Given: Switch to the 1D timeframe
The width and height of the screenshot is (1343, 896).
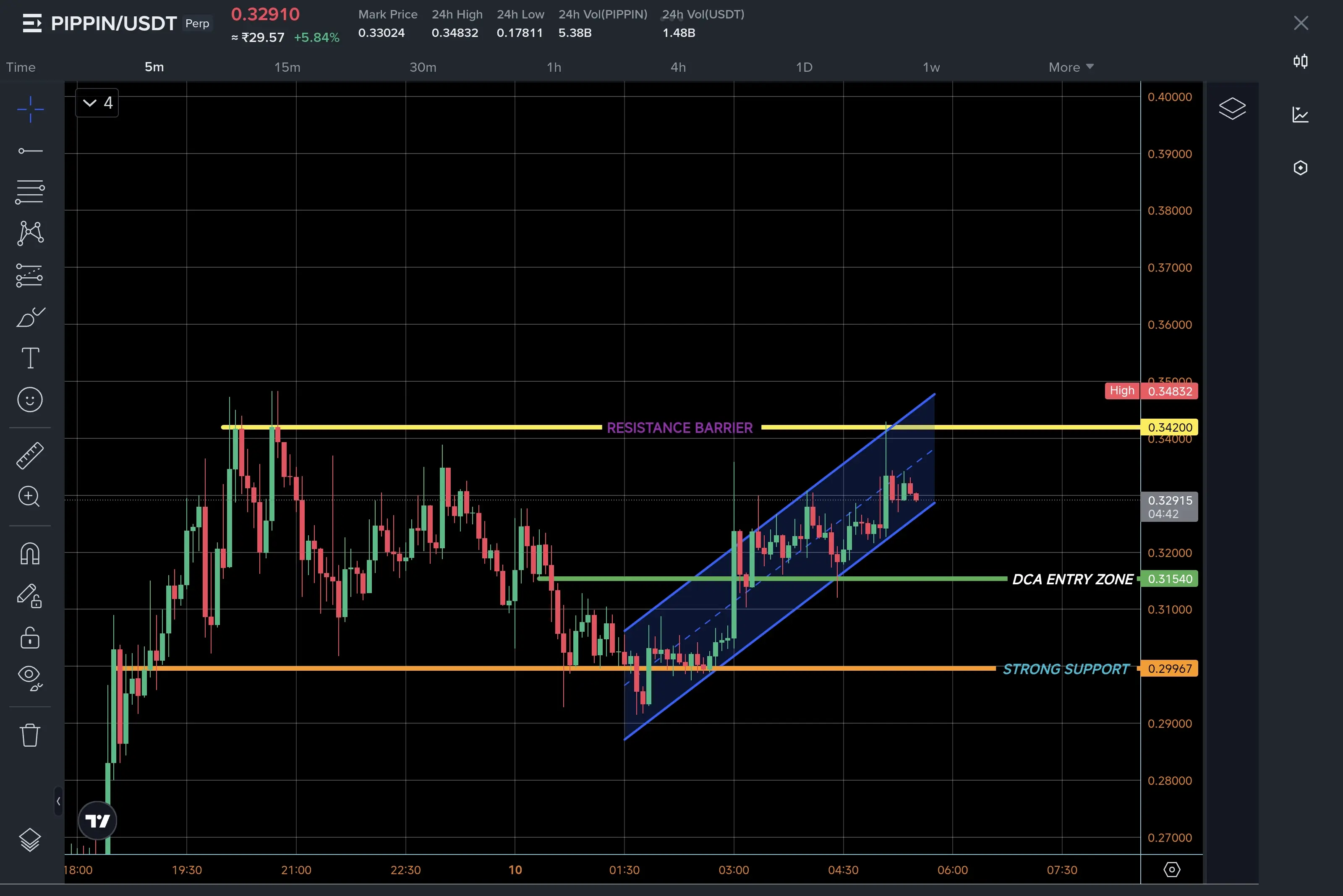Looking at the screenshot, I should [804, 67].
